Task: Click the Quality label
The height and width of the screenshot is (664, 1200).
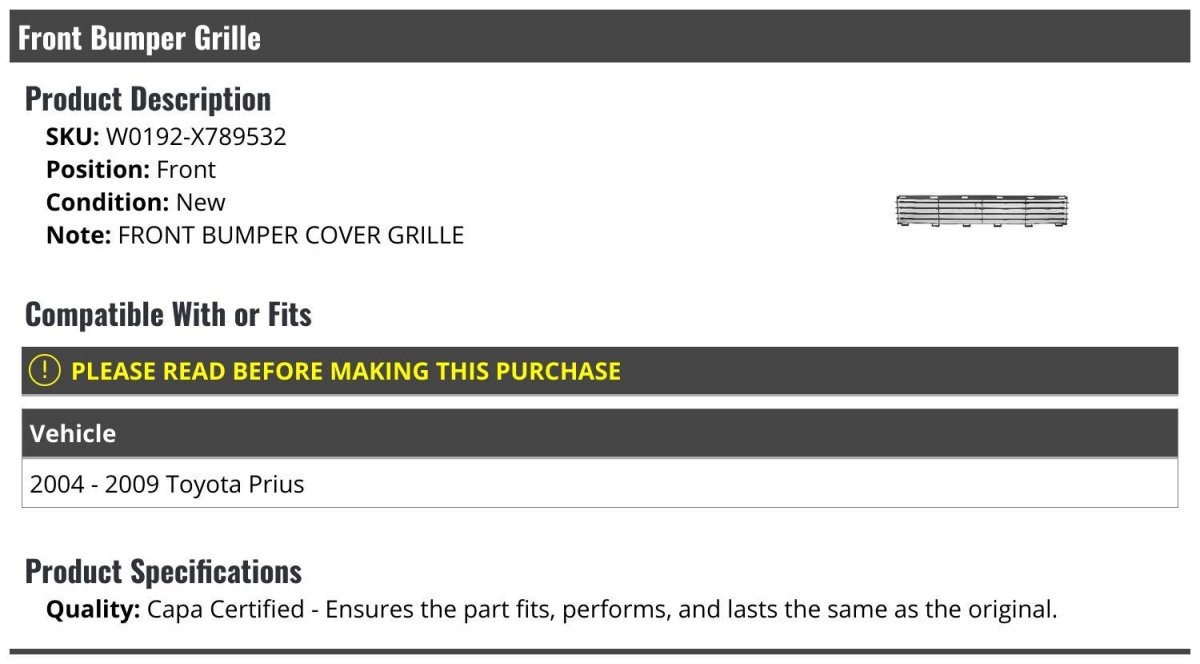Action: point(93,609)
